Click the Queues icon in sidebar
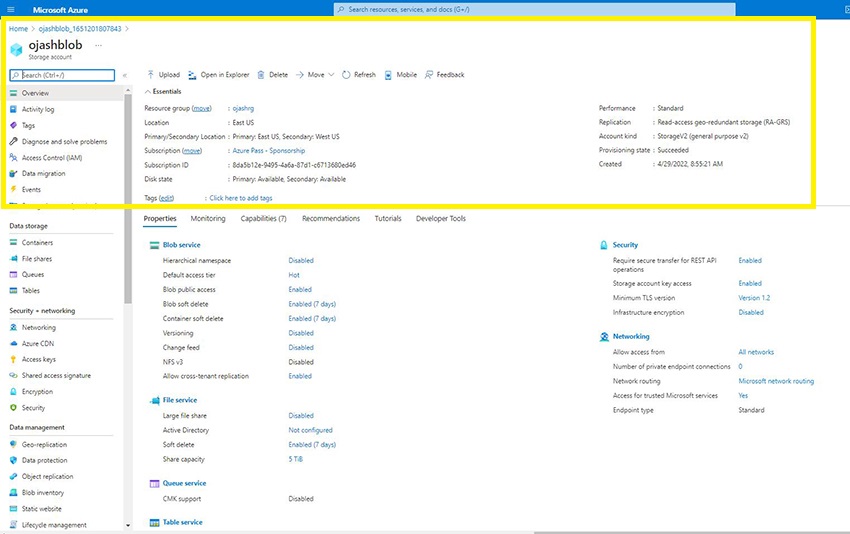Screen dimensions: 850x534 point(14,274)
